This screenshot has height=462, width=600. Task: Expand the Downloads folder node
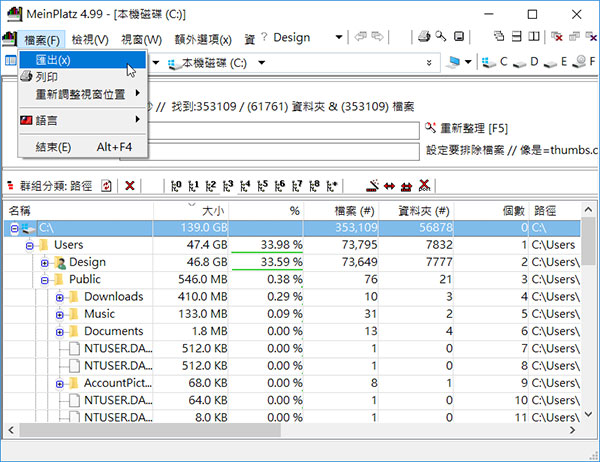[60, 297]
